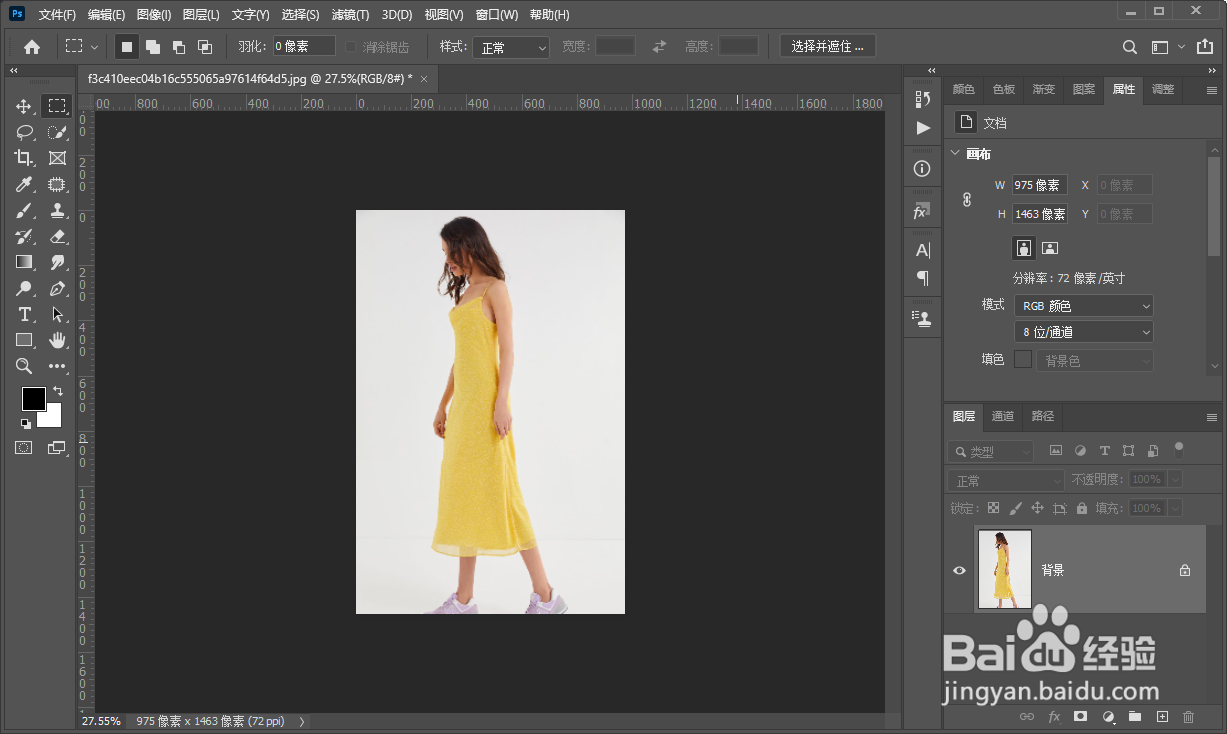Open the 滤镜(T) menu
This screenshot has height=734, width=1227.
coord(349,15)
